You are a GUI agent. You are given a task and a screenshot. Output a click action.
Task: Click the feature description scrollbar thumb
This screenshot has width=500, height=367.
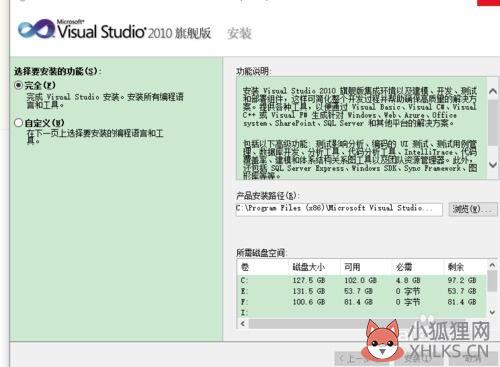(x=493, y=122)
